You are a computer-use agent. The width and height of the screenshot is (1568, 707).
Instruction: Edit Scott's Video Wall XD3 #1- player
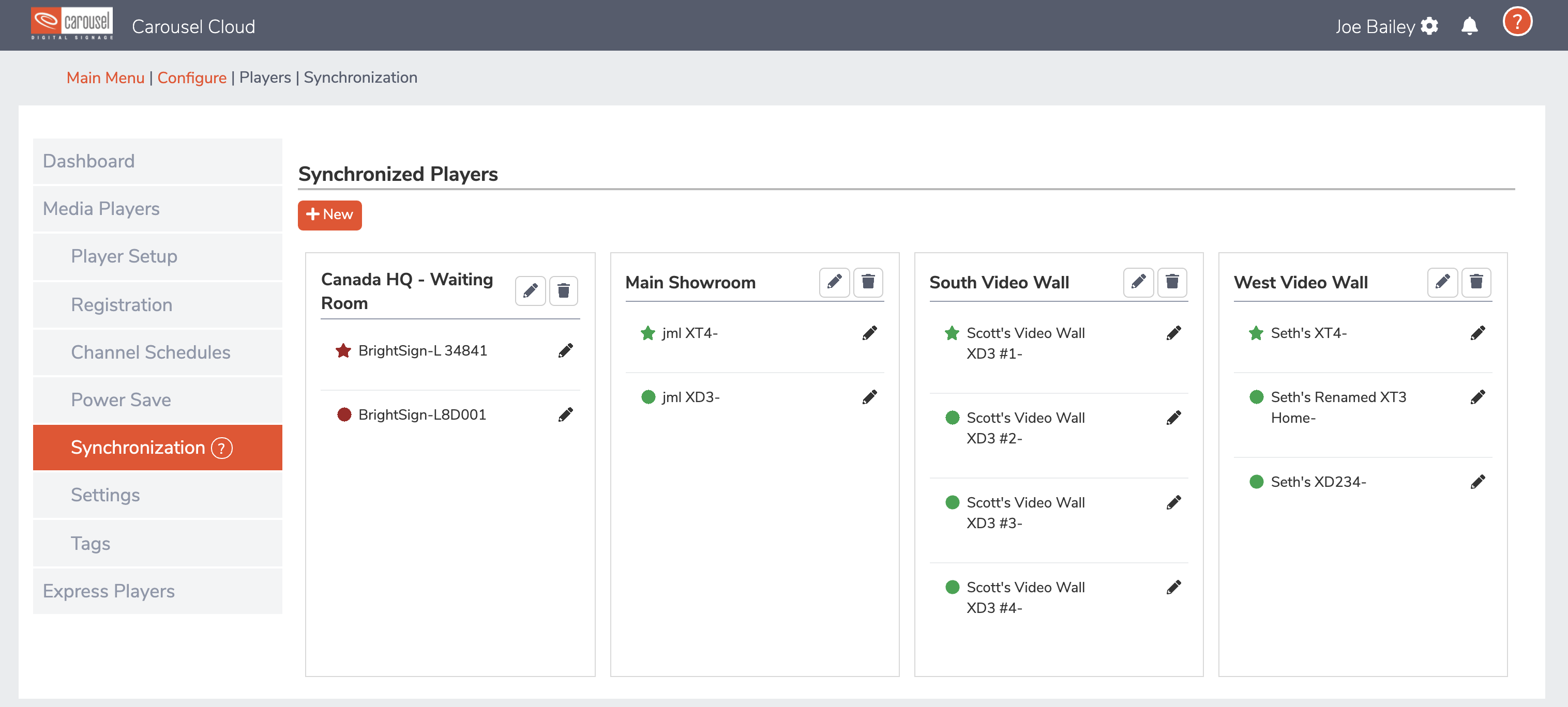pyautogui.click(x=1173, y=333)
